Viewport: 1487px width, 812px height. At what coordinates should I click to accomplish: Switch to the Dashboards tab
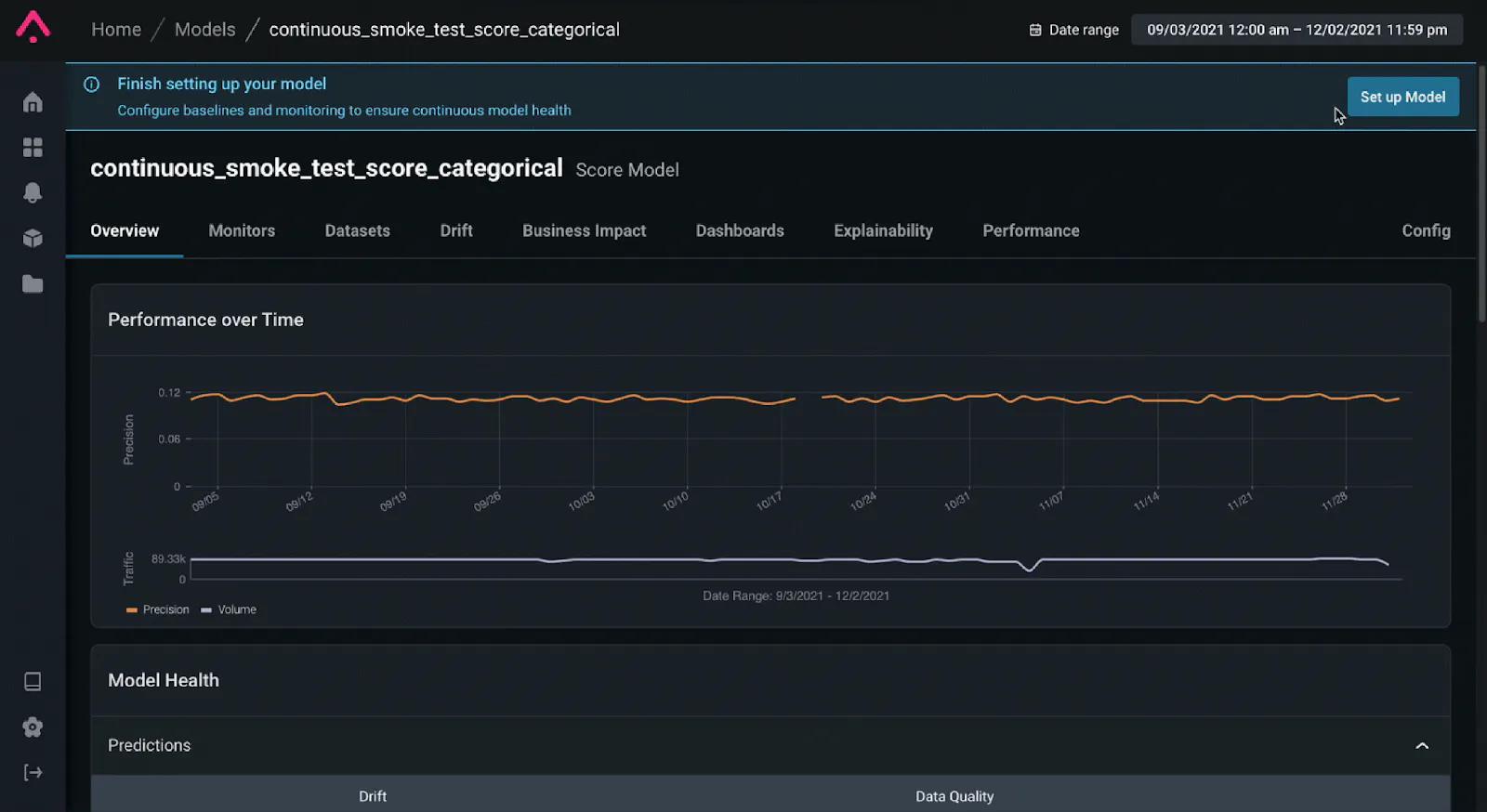pos(740,230)
